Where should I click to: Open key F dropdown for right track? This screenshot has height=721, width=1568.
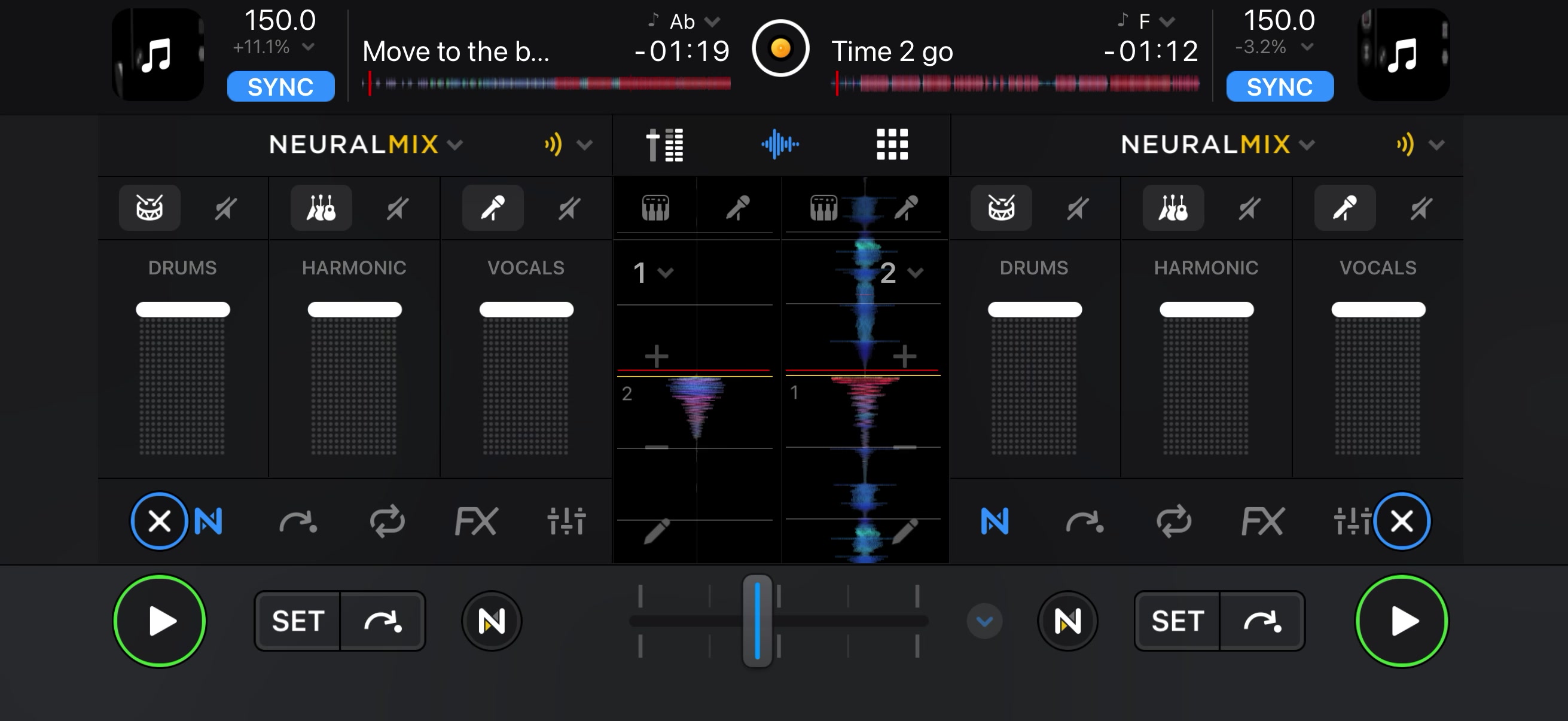tap(1146, 22)
